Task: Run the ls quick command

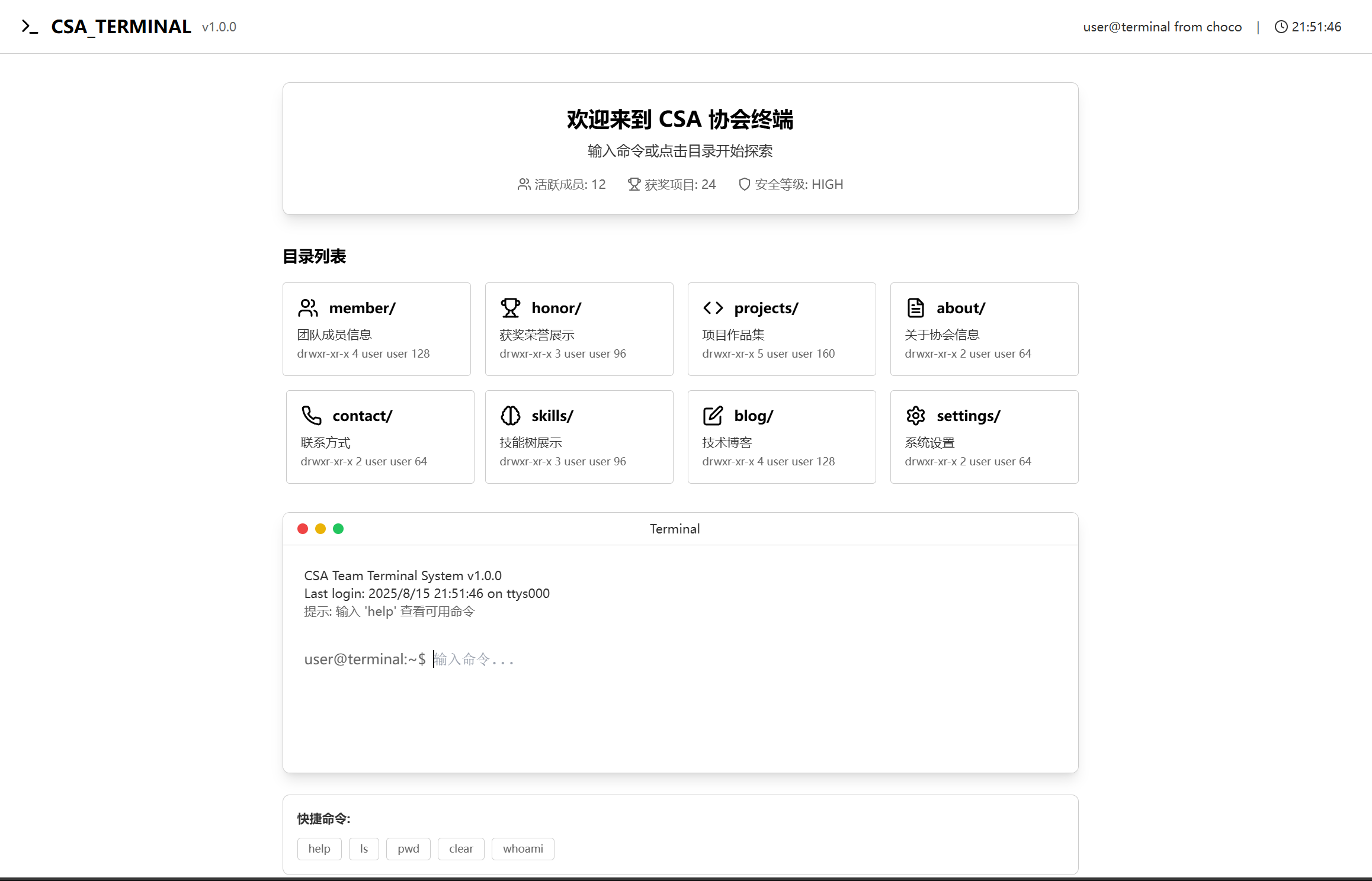Action: coord(364,848)
